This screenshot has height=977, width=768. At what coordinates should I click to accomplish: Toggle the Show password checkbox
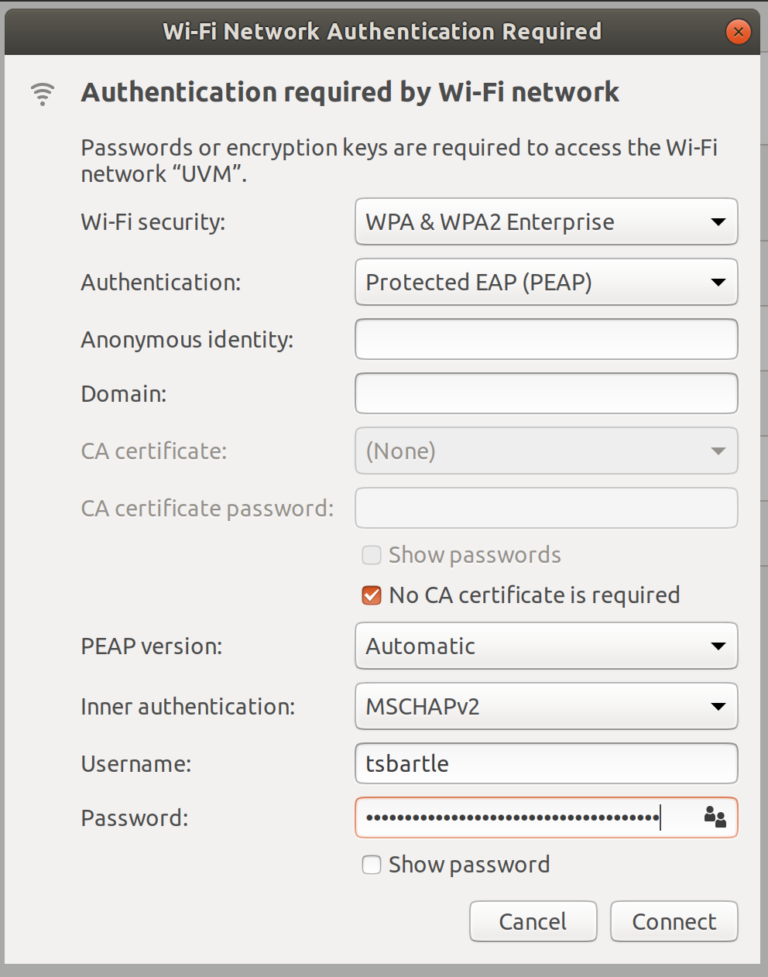pyautogui.click(x=371, y=864)
